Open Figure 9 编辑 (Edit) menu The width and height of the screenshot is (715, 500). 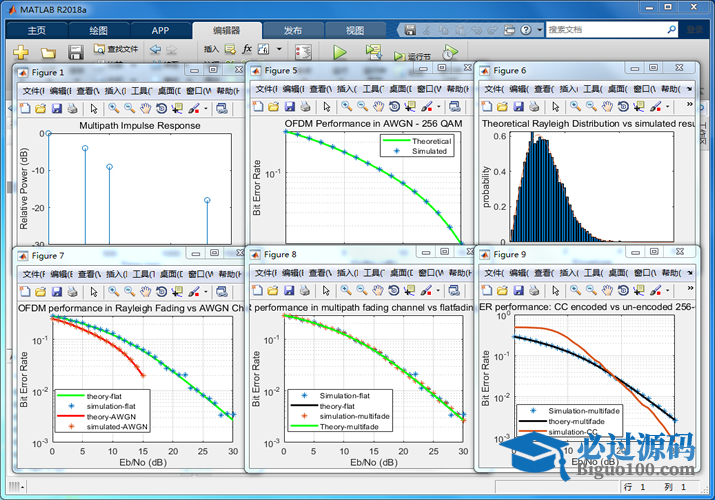(x=519, y=273)
